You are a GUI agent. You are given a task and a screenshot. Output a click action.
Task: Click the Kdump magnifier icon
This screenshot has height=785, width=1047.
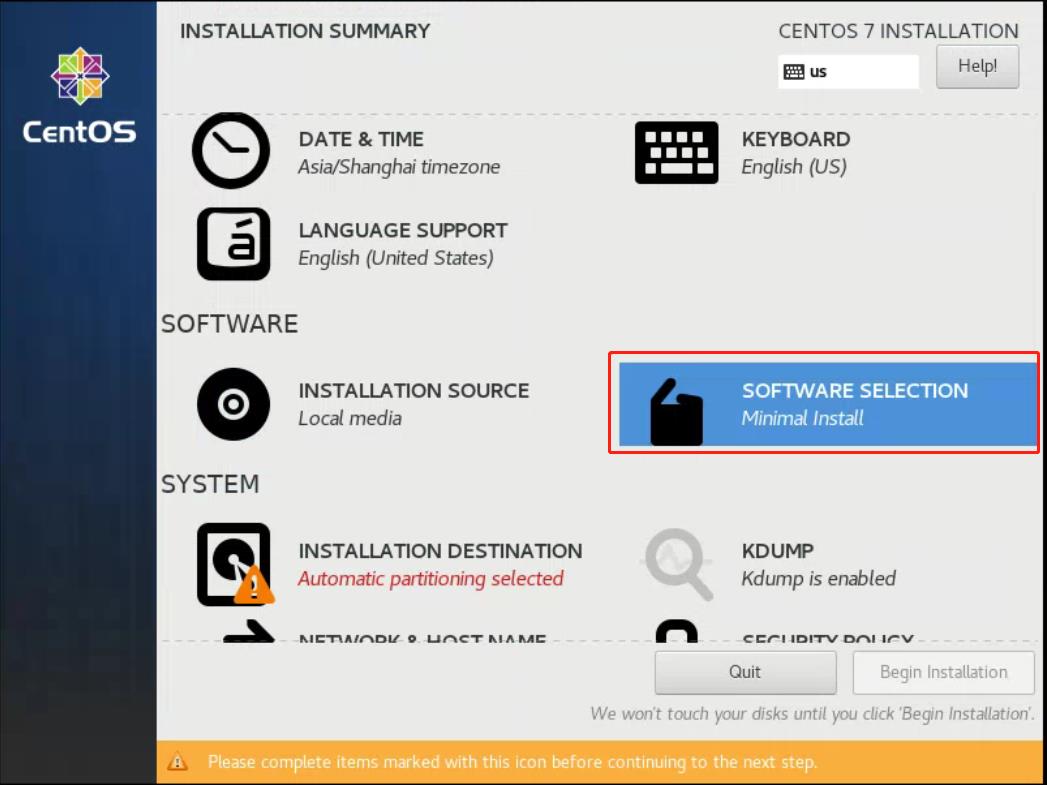[677, 564]
